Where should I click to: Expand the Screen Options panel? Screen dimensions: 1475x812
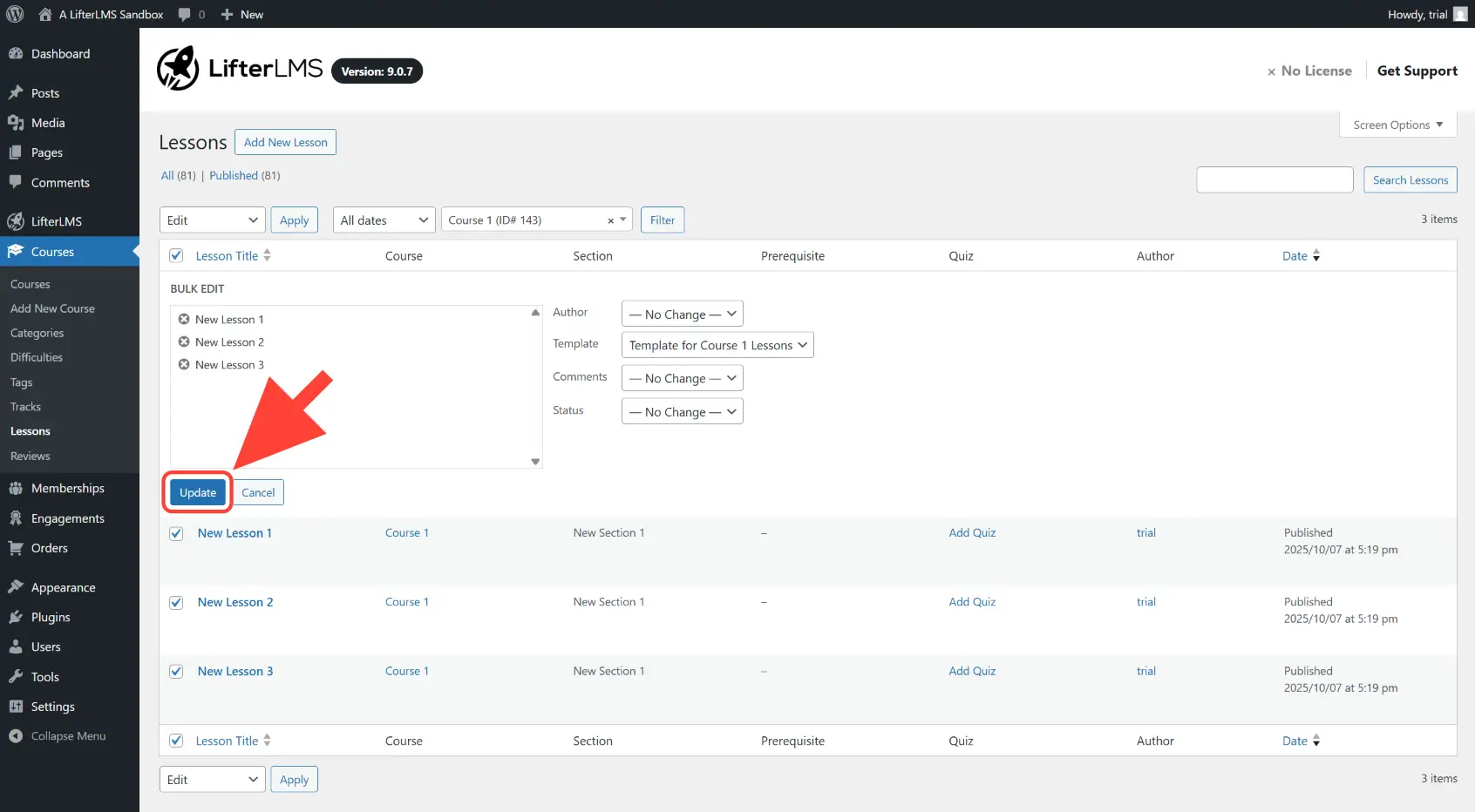(x=1397, y=125)
